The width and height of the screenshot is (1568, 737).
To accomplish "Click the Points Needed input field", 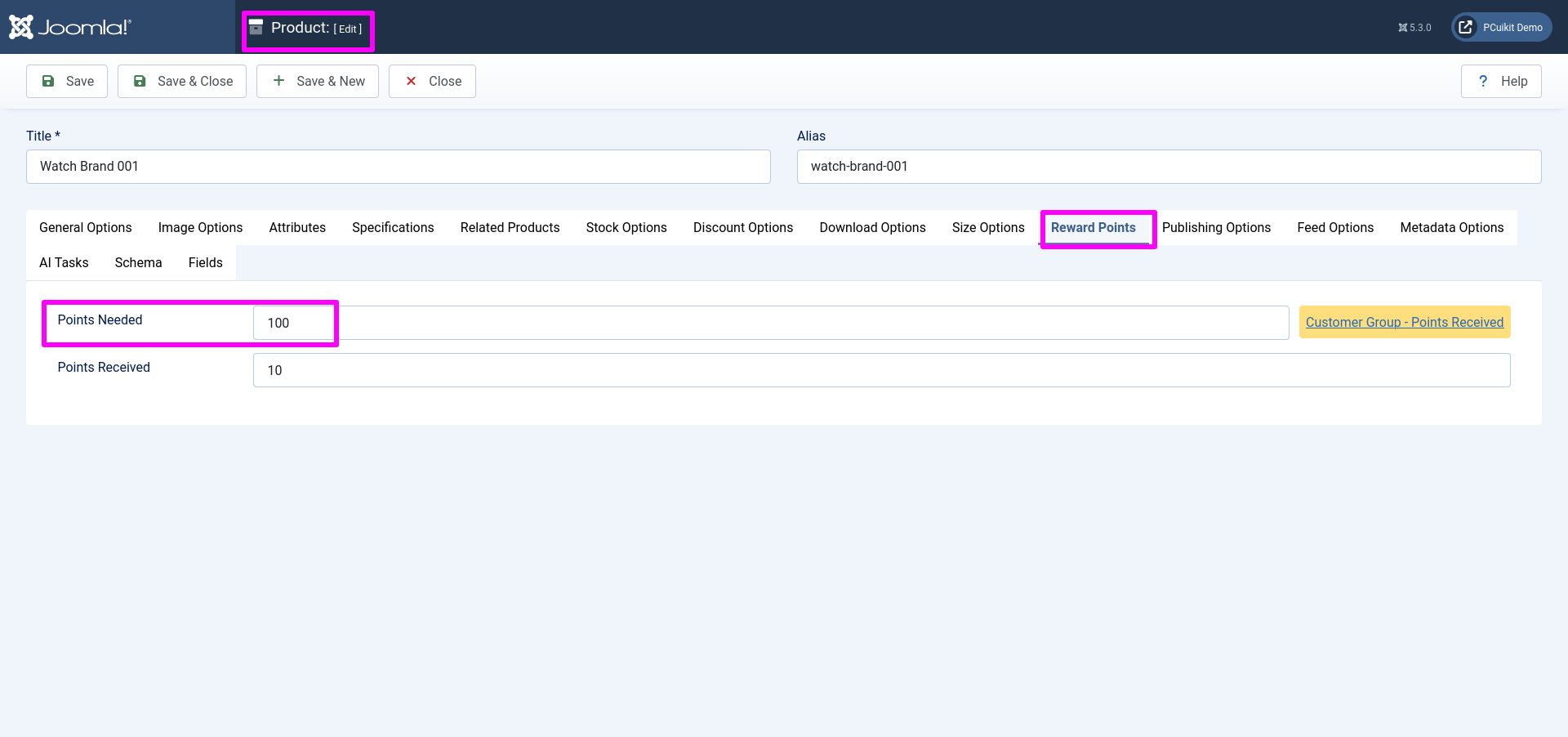I will click(x=770, y=323).
